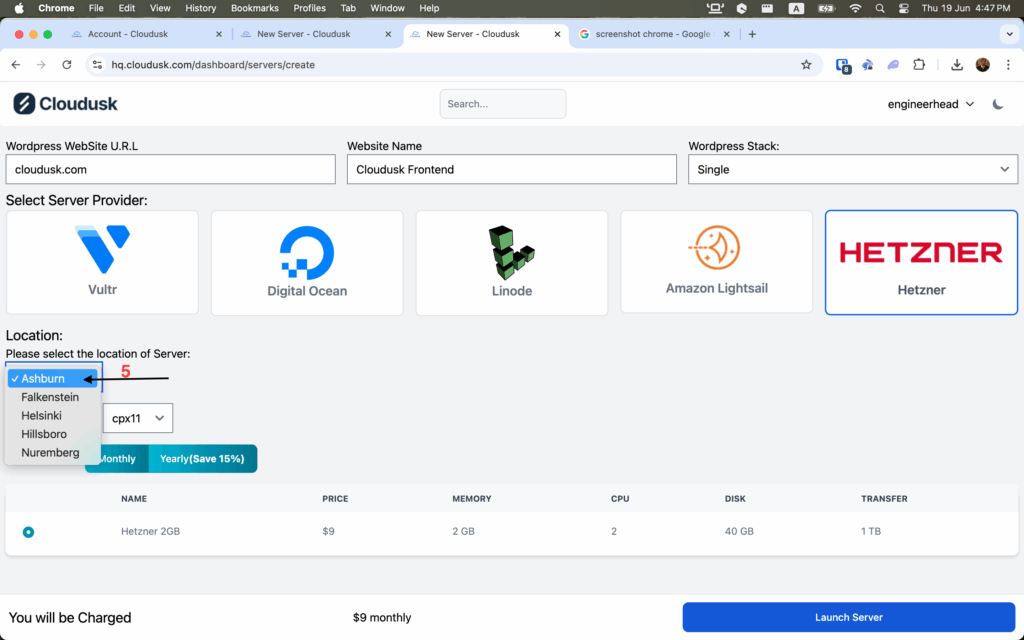Open Chrome extensions puzzle icon
This screenshot has width=1024, height=640.
(919, 65)
